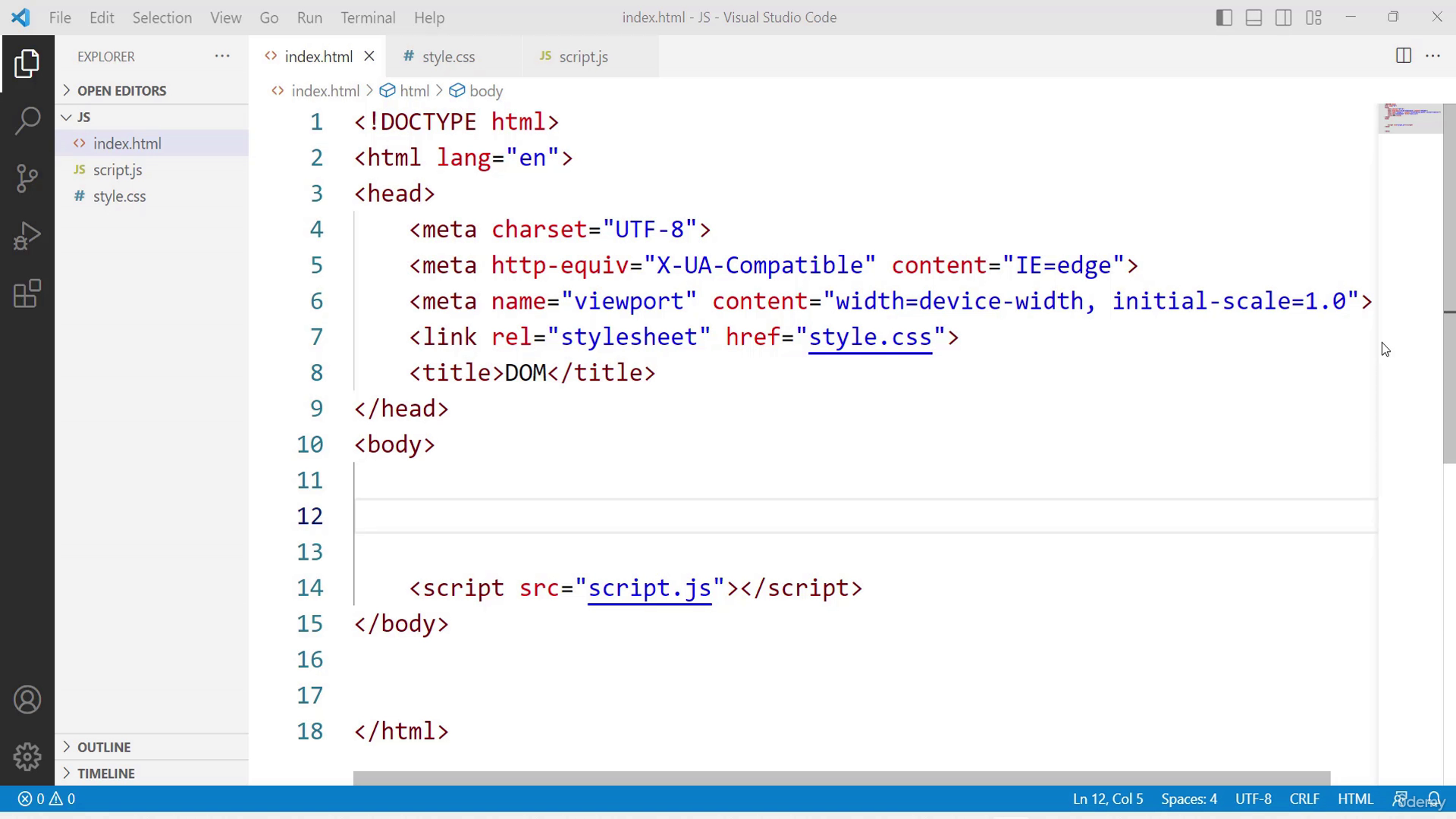Open the Accounts menu icon
The width and height of the screenshot is (1456, 819).
coord(27,699)
